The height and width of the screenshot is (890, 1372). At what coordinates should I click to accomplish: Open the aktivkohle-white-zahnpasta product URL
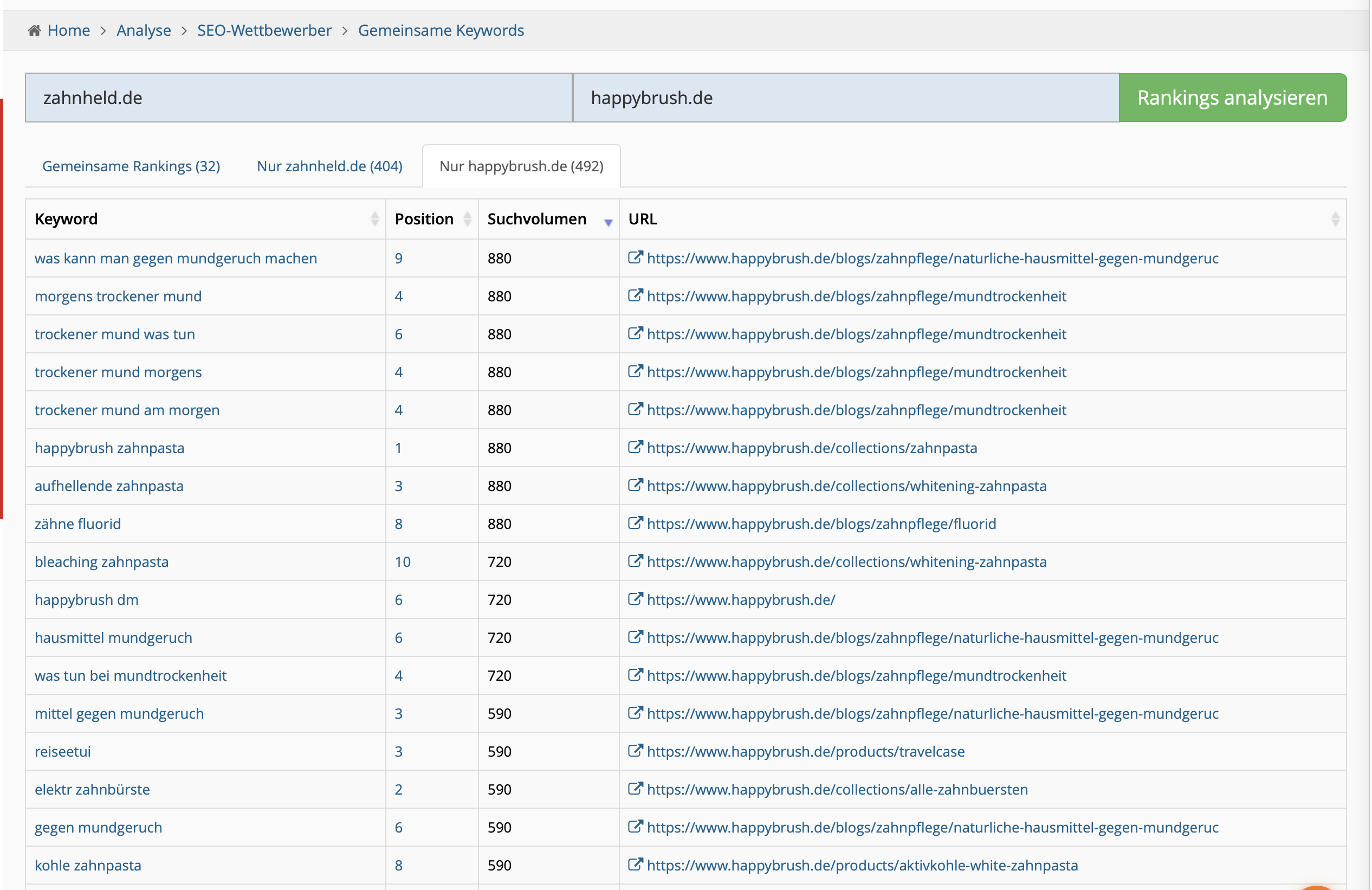click(x=863, y=866)
